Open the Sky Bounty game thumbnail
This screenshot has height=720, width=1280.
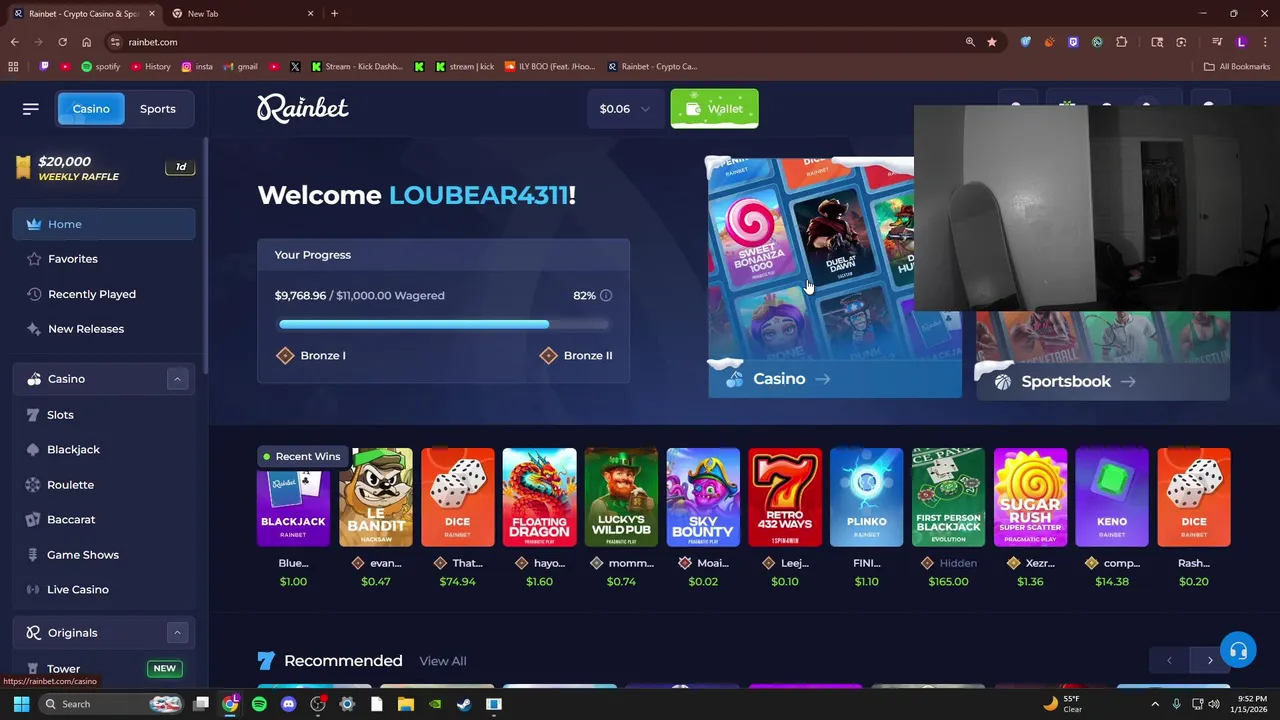coord(703,497)
